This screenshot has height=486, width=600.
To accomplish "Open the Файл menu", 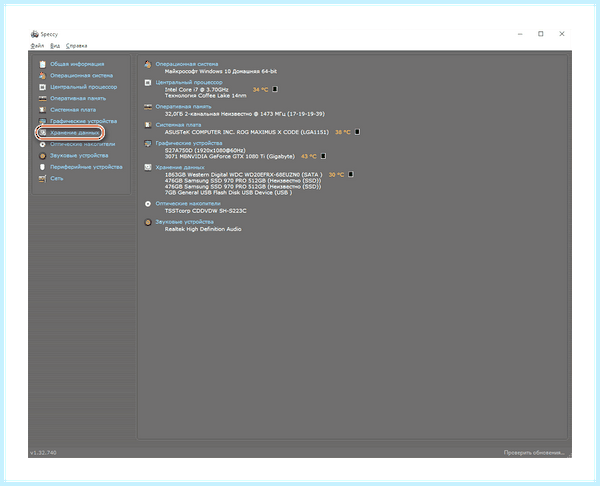I will pyautogui.click(x=38, y=46).
